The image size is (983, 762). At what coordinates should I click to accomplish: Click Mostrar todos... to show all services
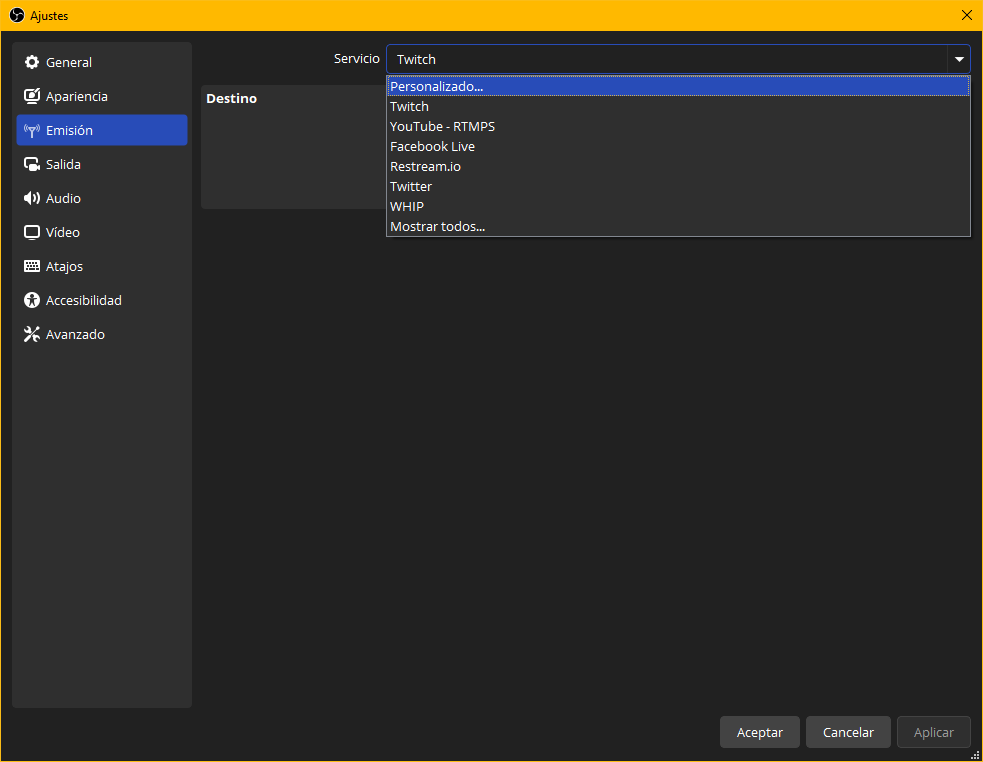(678, 226)
